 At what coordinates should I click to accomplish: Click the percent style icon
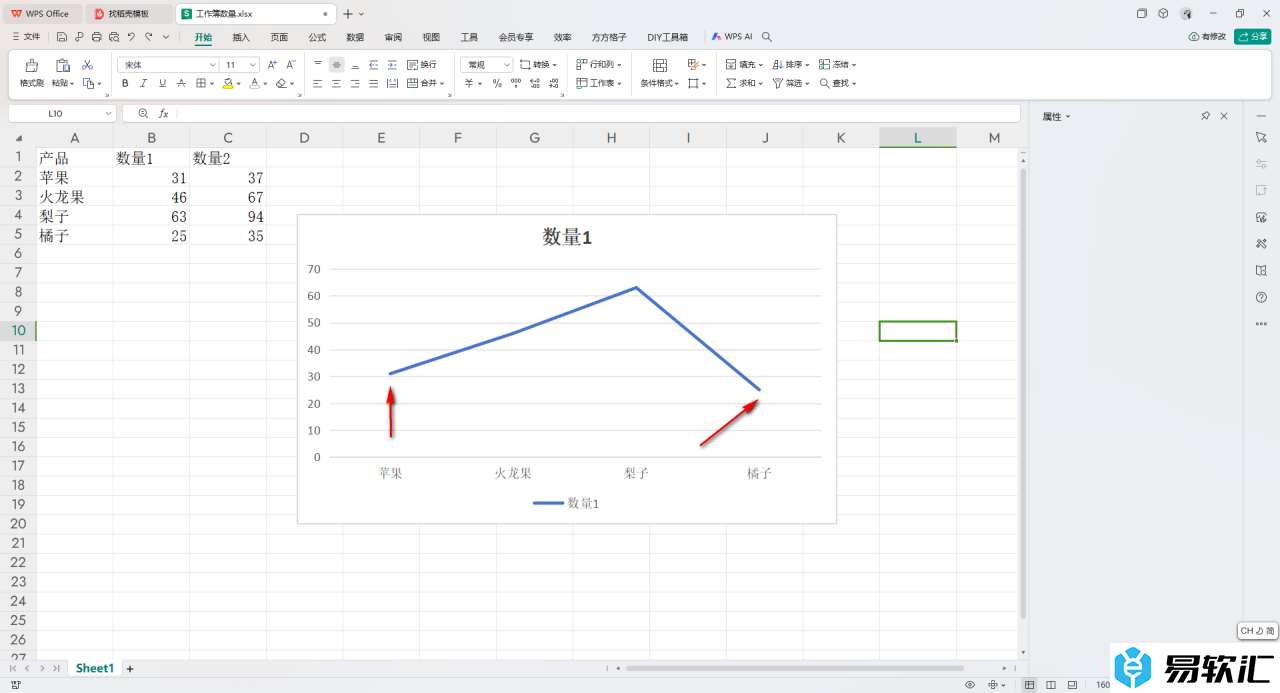coord(497,84)
